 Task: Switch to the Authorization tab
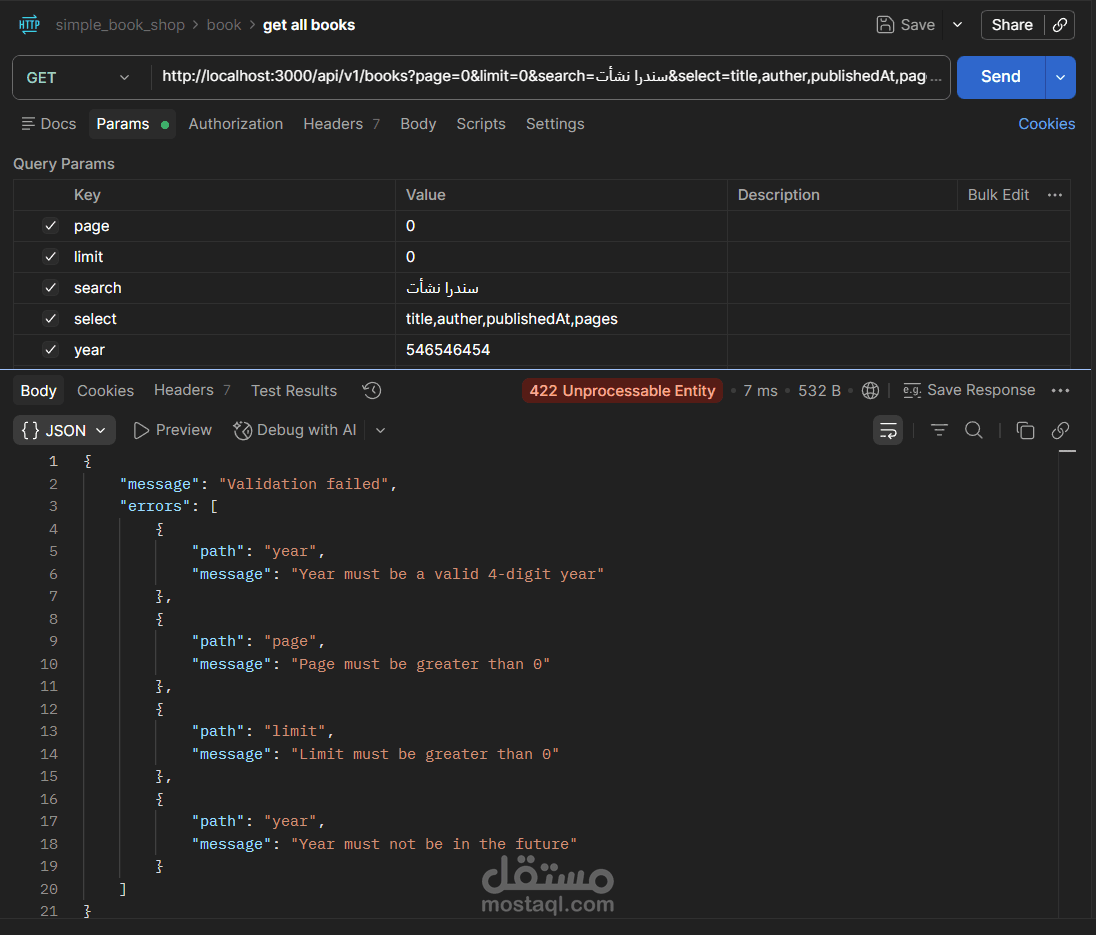236,124
